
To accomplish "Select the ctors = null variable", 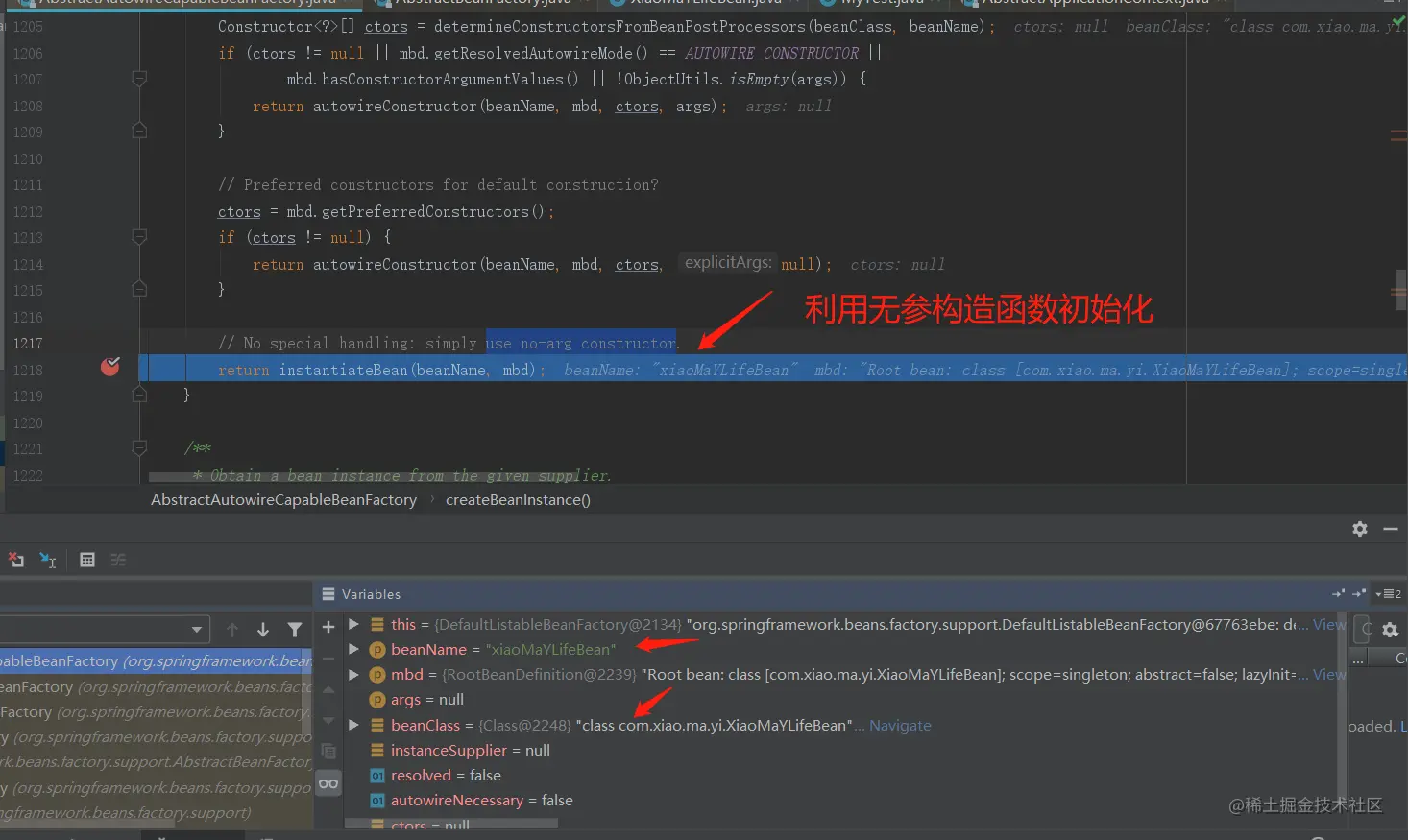I will (429, 825).
